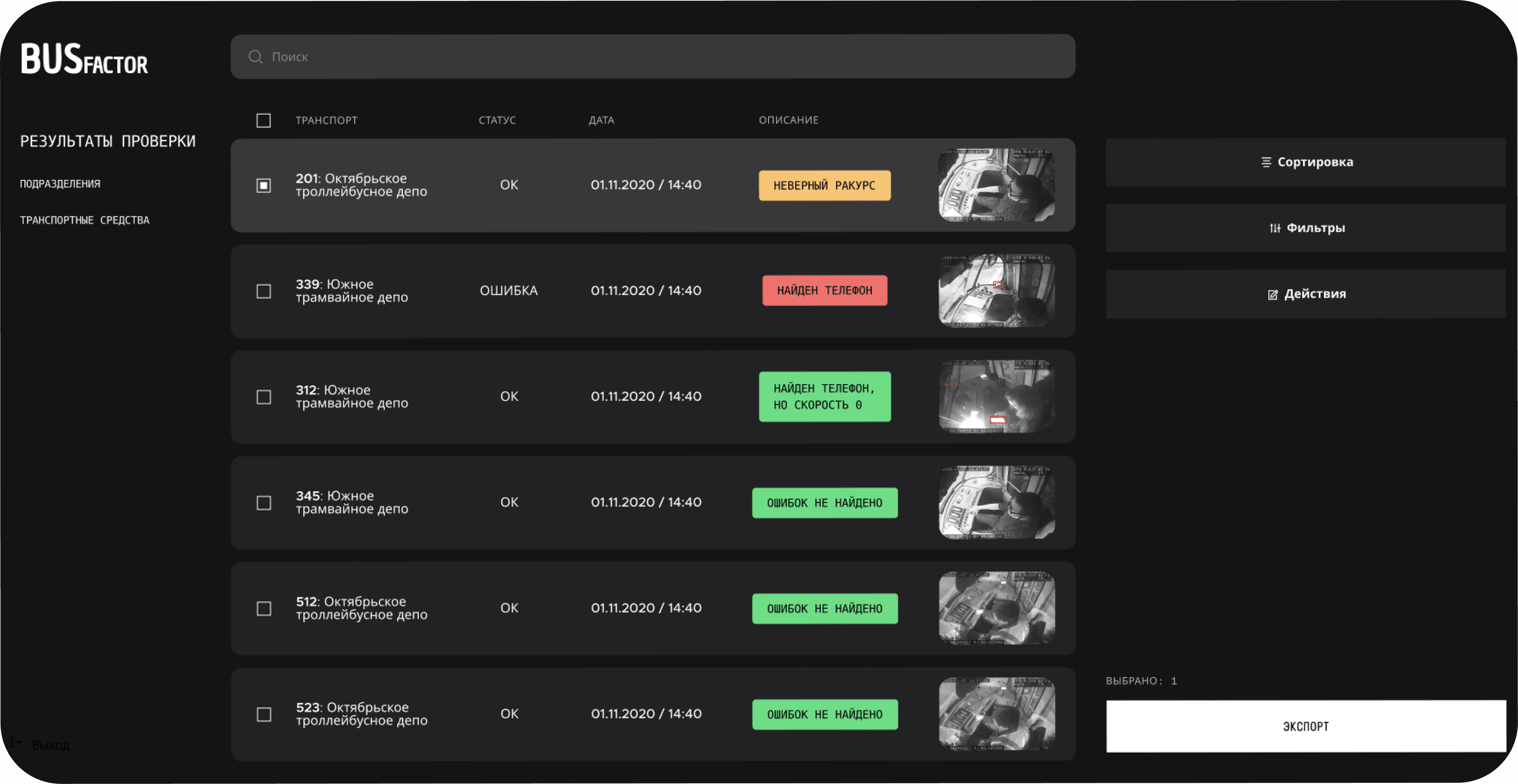Click the Выход logout link

[50, 745]
